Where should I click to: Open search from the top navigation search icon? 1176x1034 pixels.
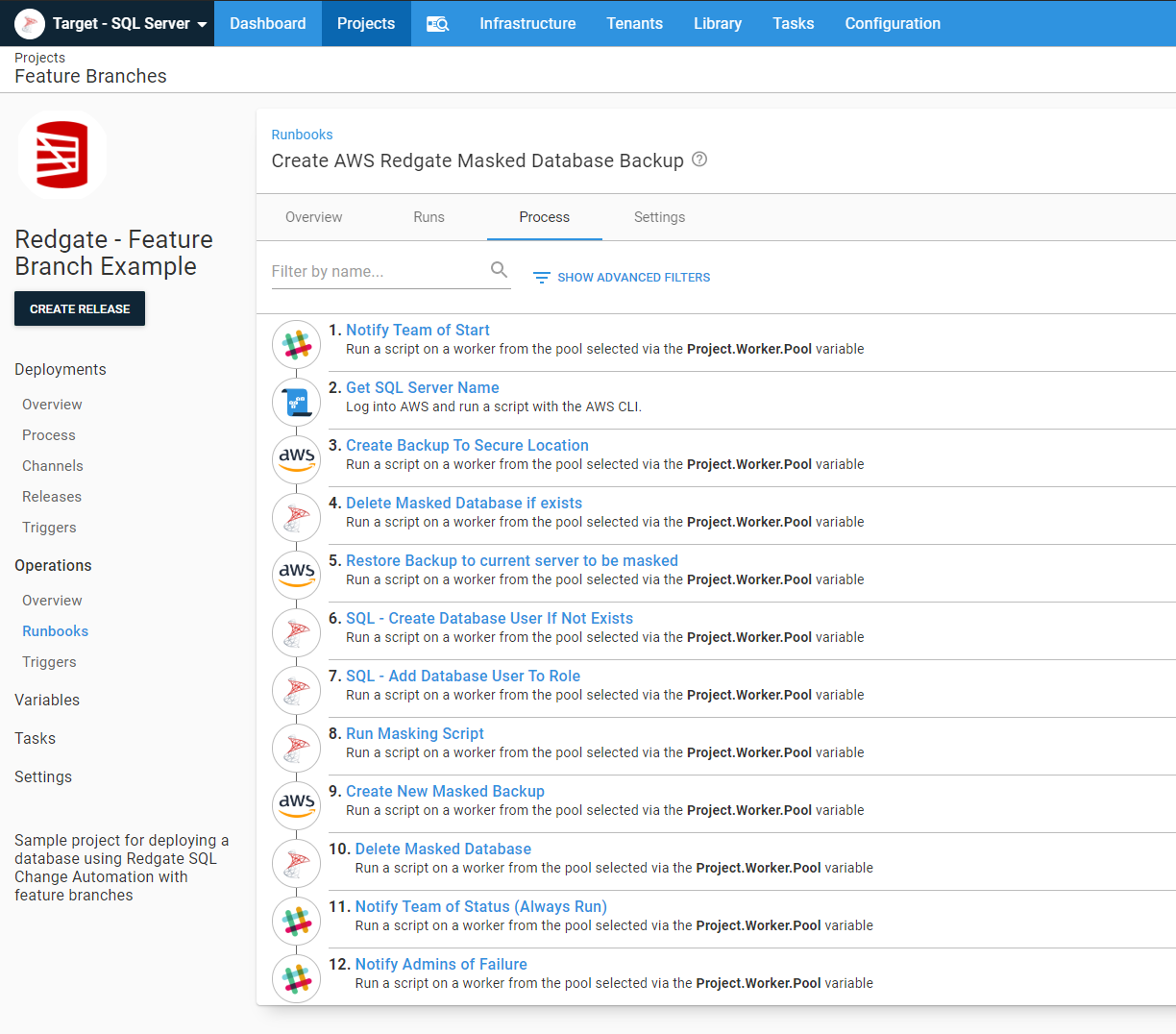point(437,24)
